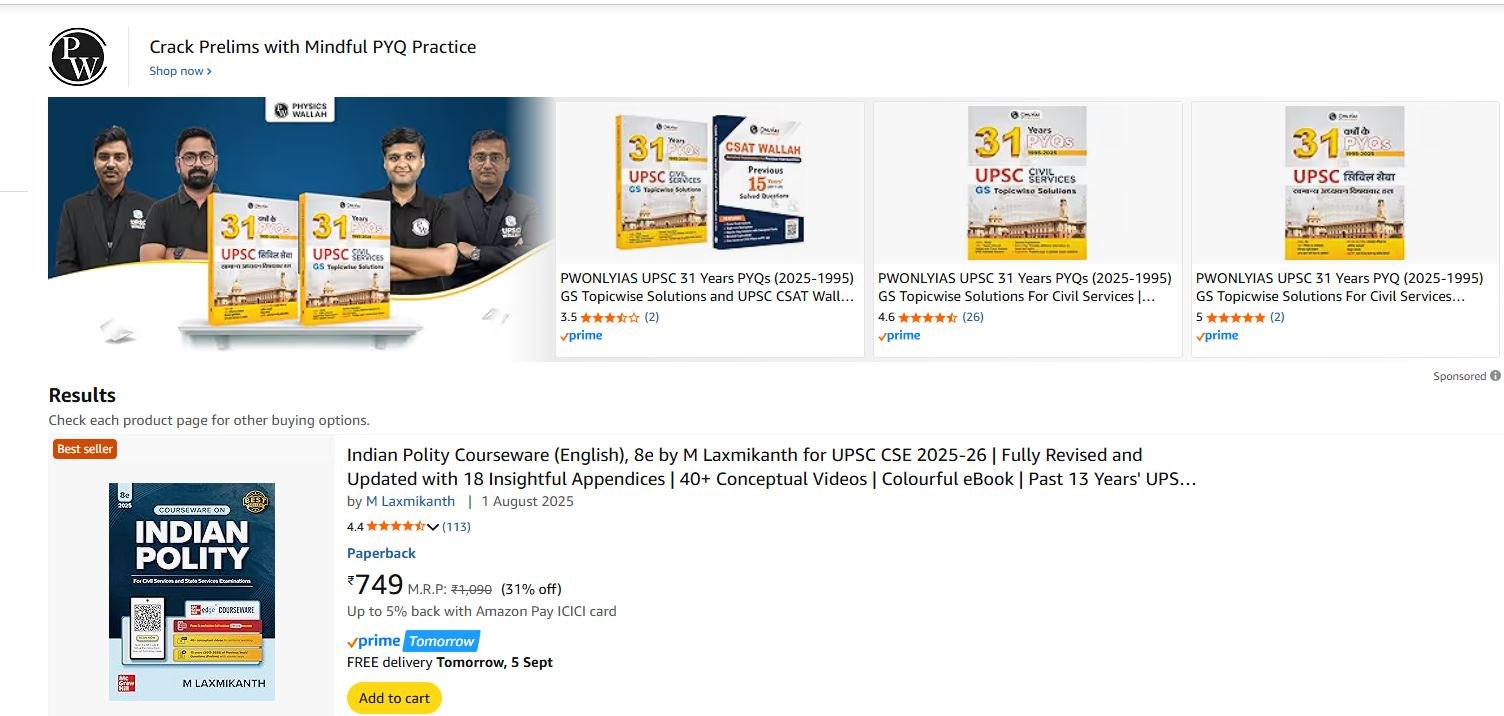
Task: Click the 4.6 star rating of the second sponsored book
Action: pyautogui.click(x=919, y=317)
